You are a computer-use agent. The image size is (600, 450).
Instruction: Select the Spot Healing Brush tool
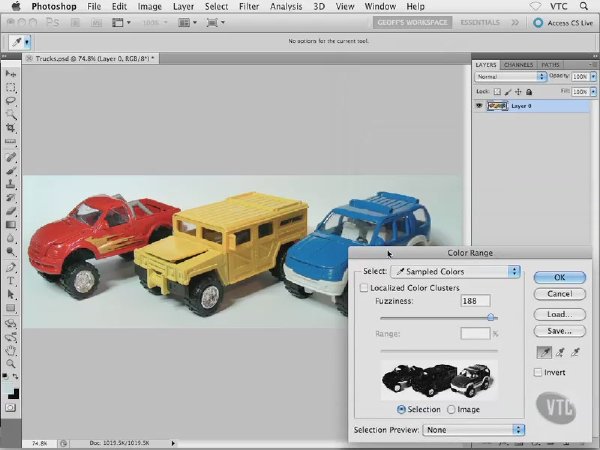pyautogui.click(x=11, y=157)
